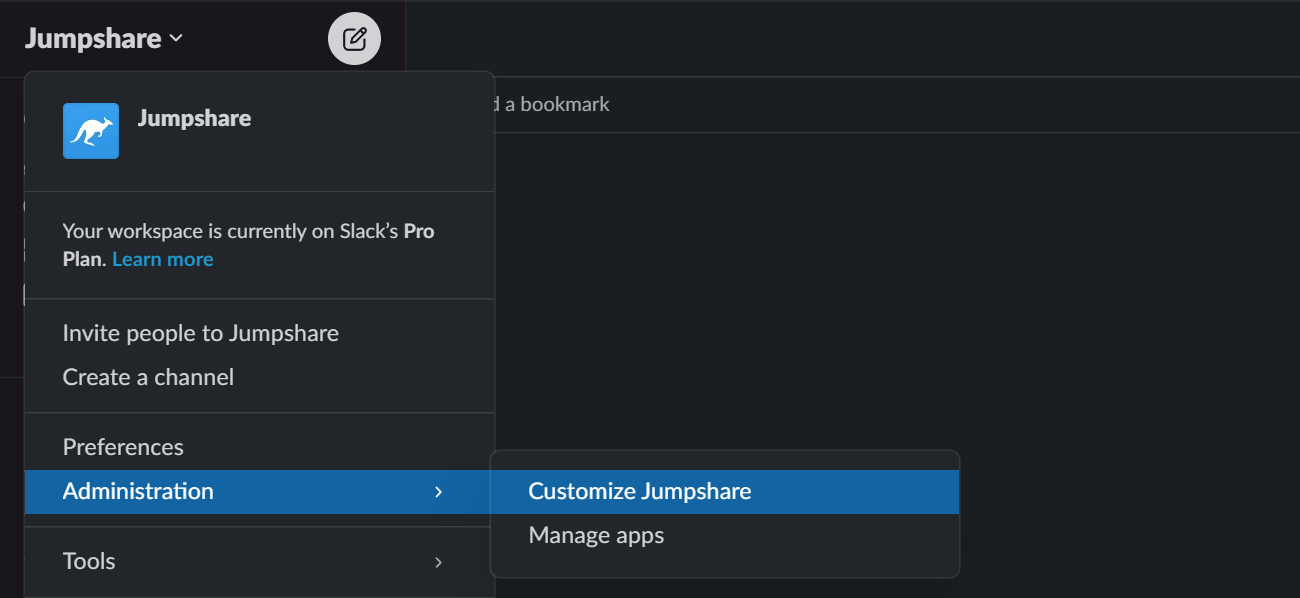The width and height of the screenshot is (1300, 598).
Task: Click the bold Jumpshare name inside the menu
Action: (x=194, y=118)
